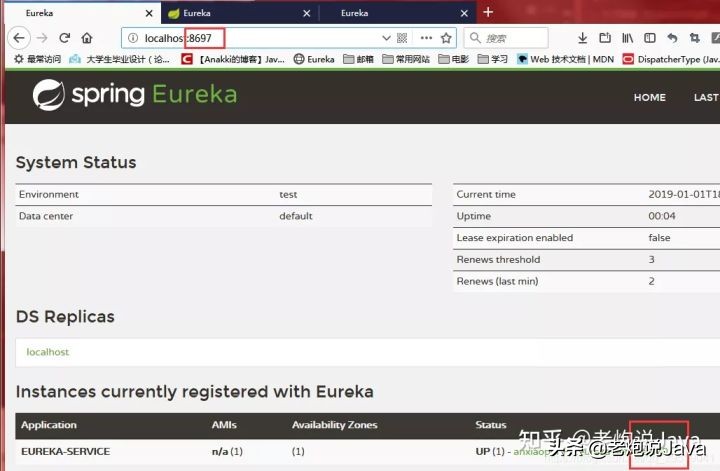Image resolution: width=720 pixels, height=471 pixels.
Task: Click the Spring Eureka logo
Action: tap(135, 95)
